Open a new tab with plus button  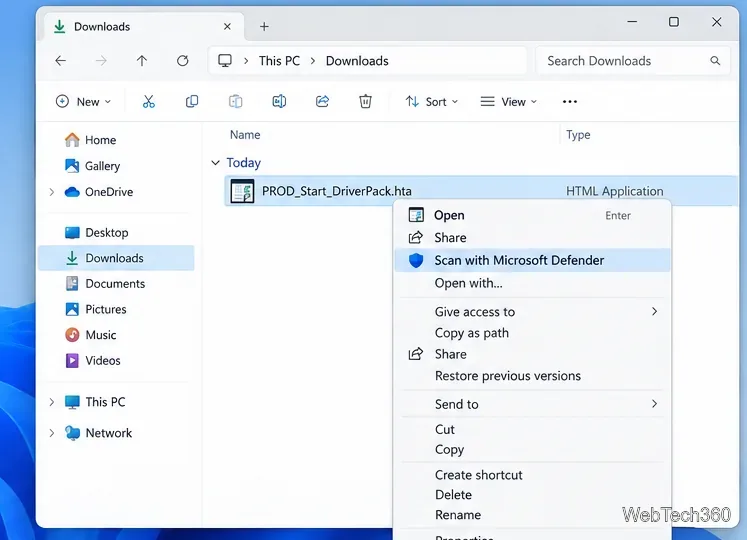264,27
